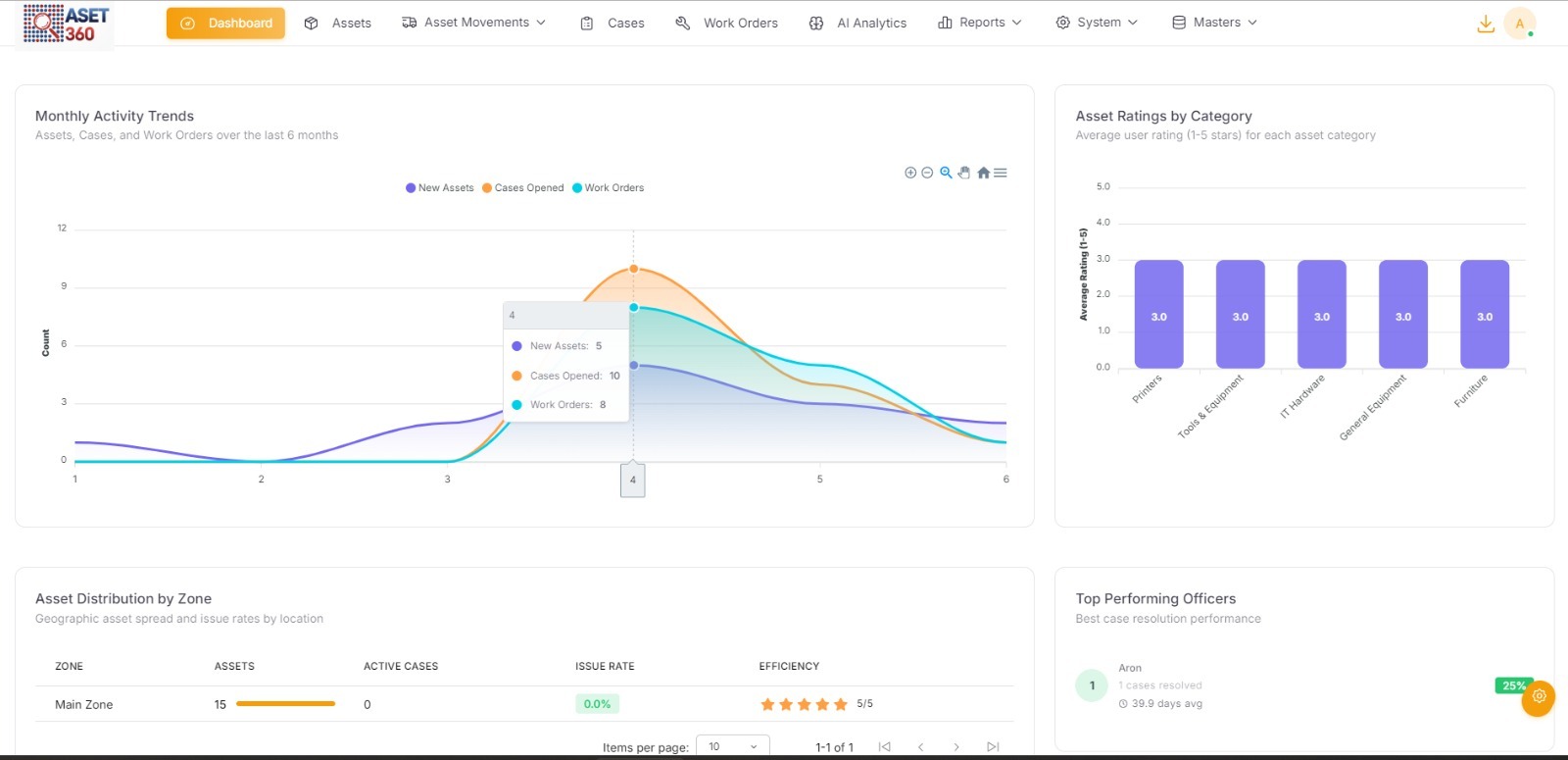
Task: Reset chart zoom with home icon
Action: click(x=983, y=173)
